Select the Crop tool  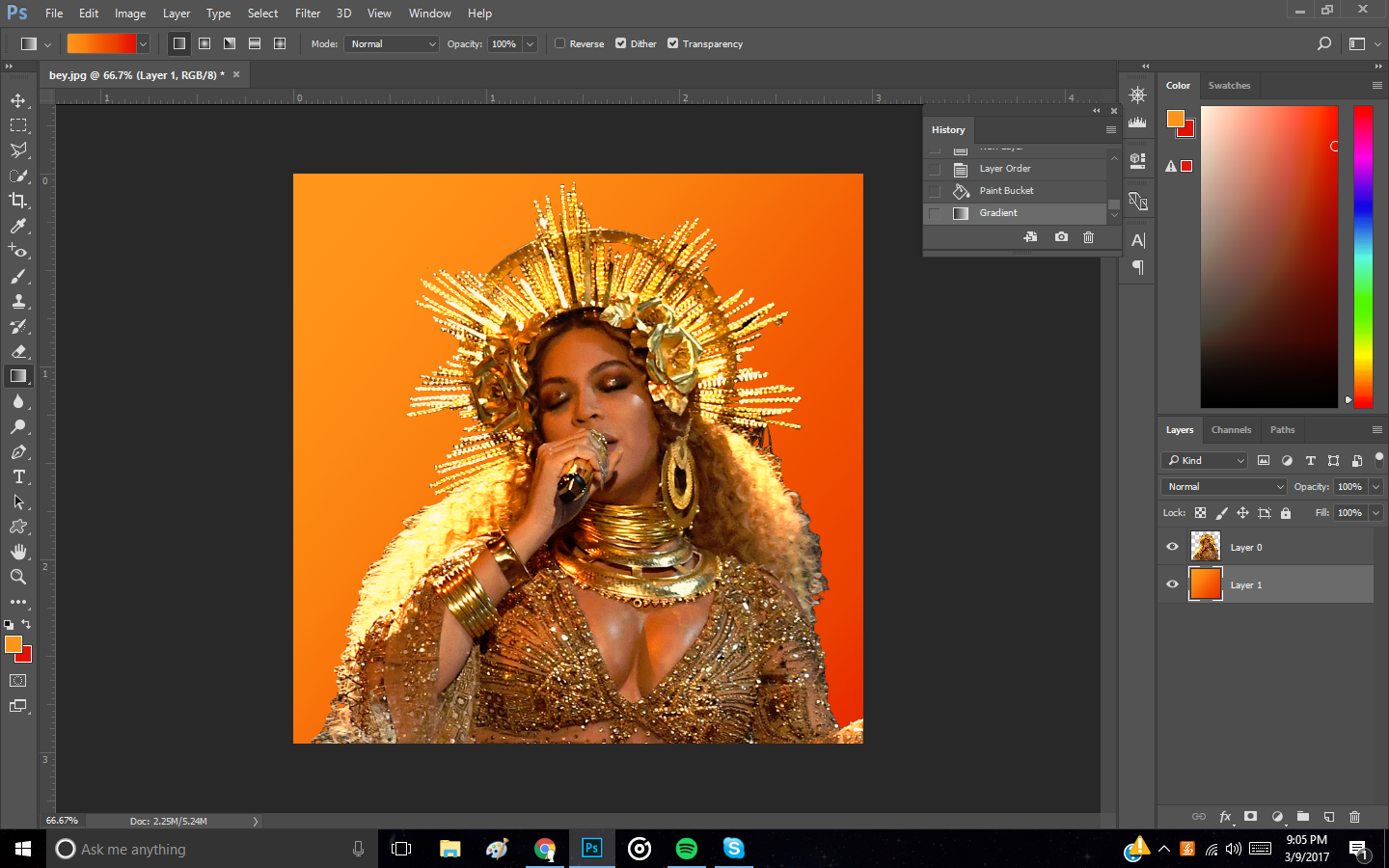pyautogui.click(x=18, y=201)
